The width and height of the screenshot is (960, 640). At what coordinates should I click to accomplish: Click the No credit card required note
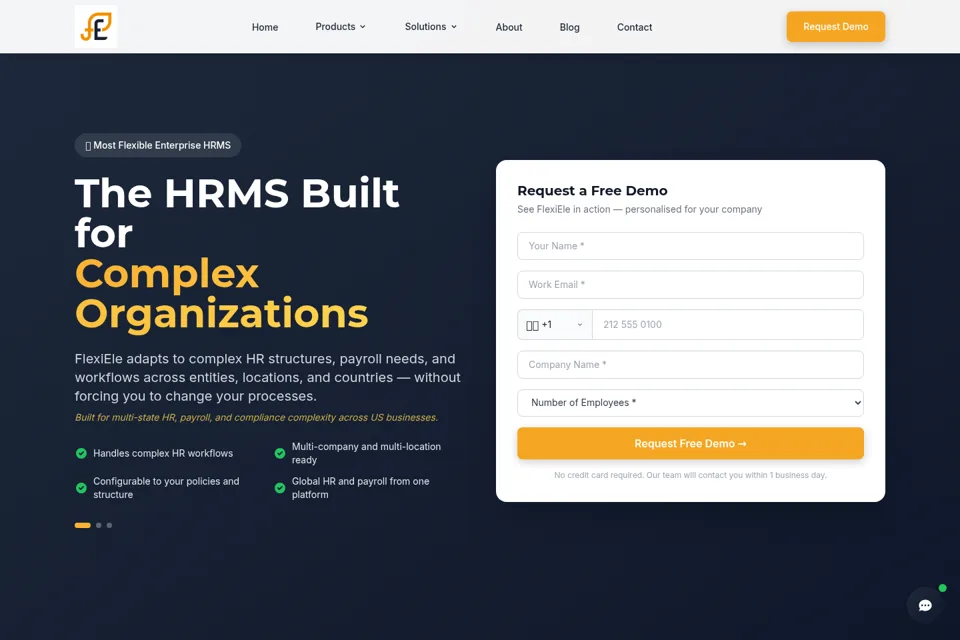pos(690,475)
